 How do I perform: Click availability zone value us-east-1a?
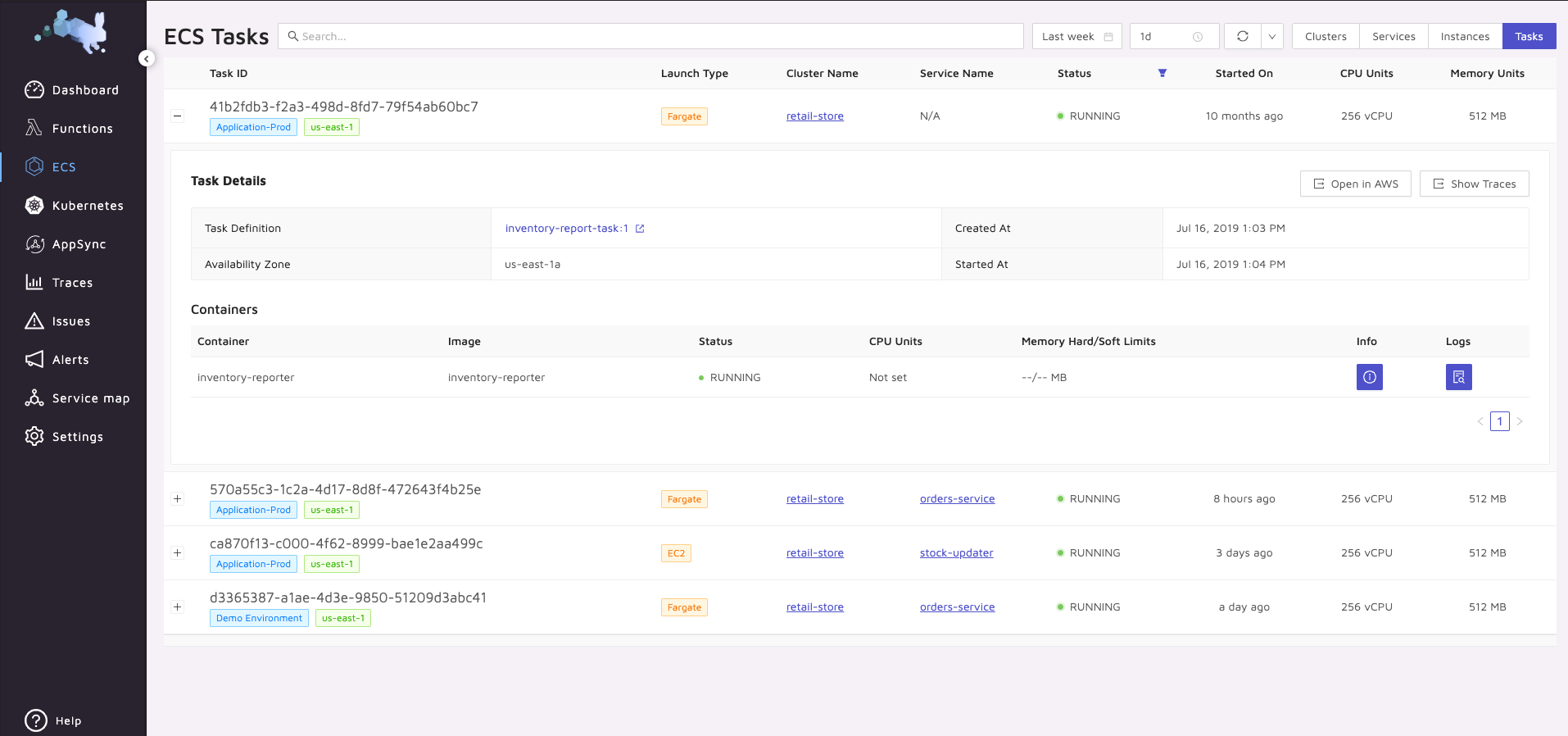click(532, 265)
